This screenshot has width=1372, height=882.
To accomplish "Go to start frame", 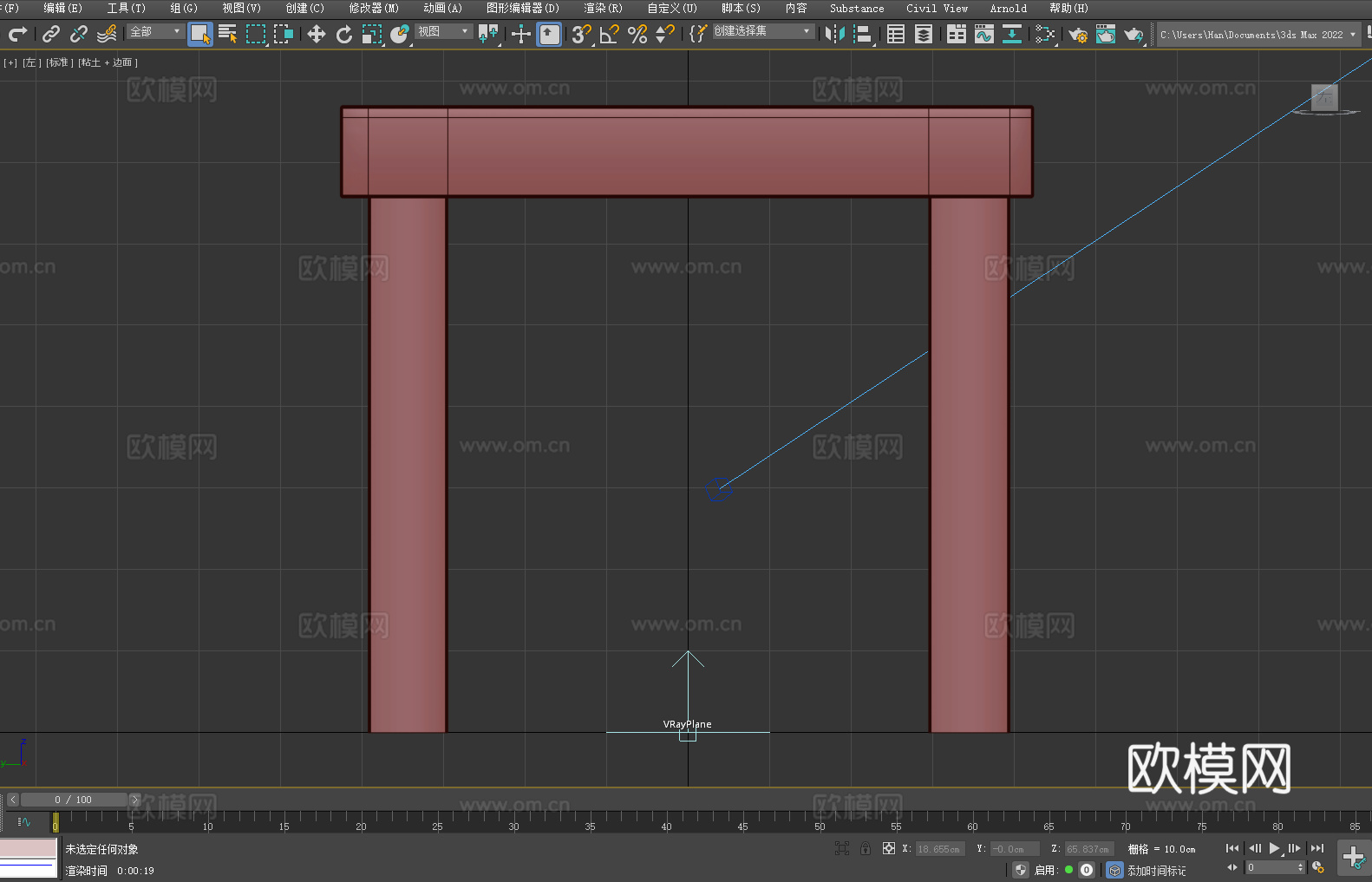I will pyautogui.click(x=1232, y=848).
